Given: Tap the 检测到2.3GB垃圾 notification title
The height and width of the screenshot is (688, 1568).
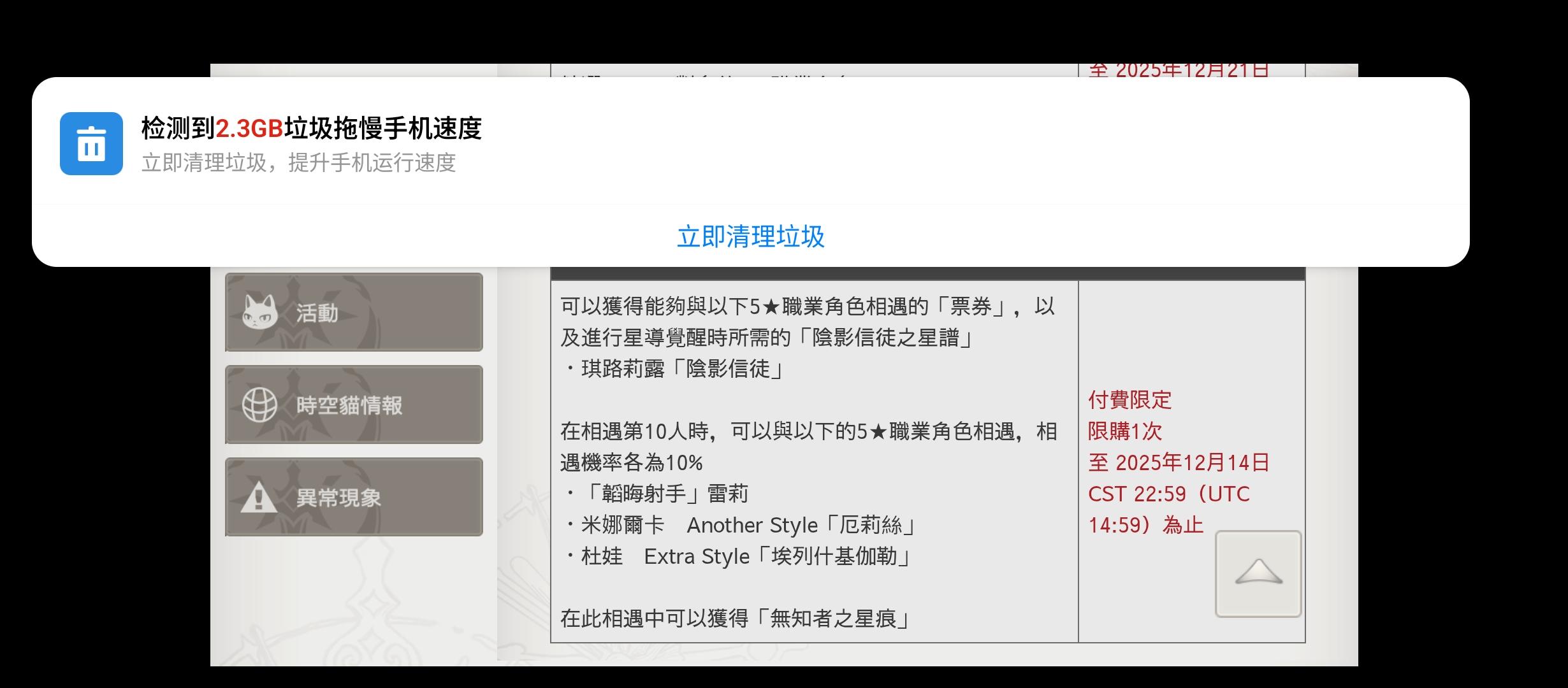Looking at the screenshot, I should point(311,129).
